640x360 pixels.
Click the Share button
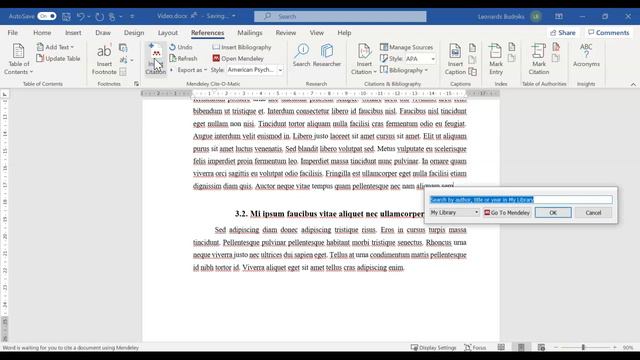tap(562, 33)
